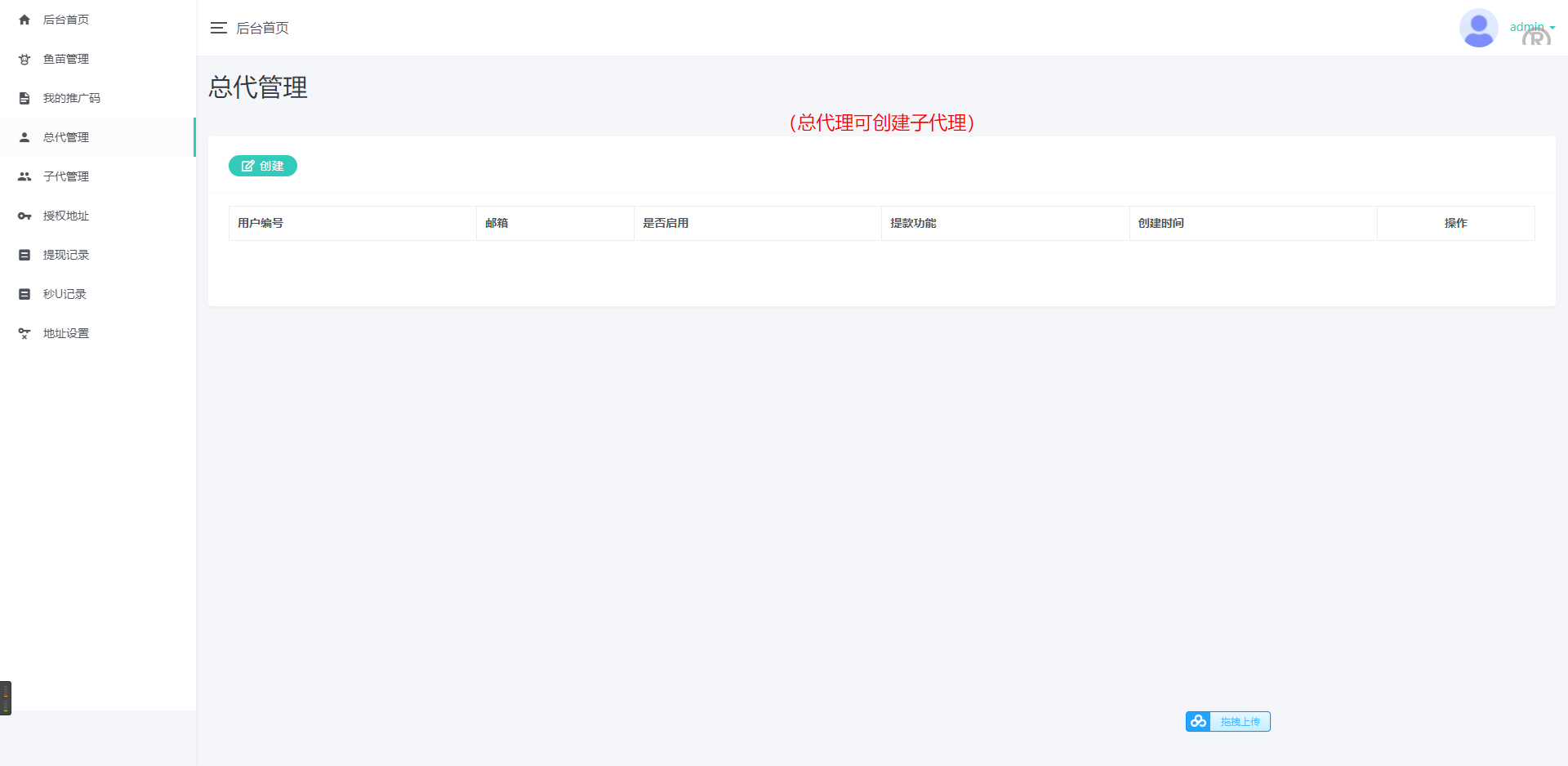Click the 拖拽上传 upload widget
Image resolution: width=1568 pixels, height=766 pixels.
point(1239,721)
